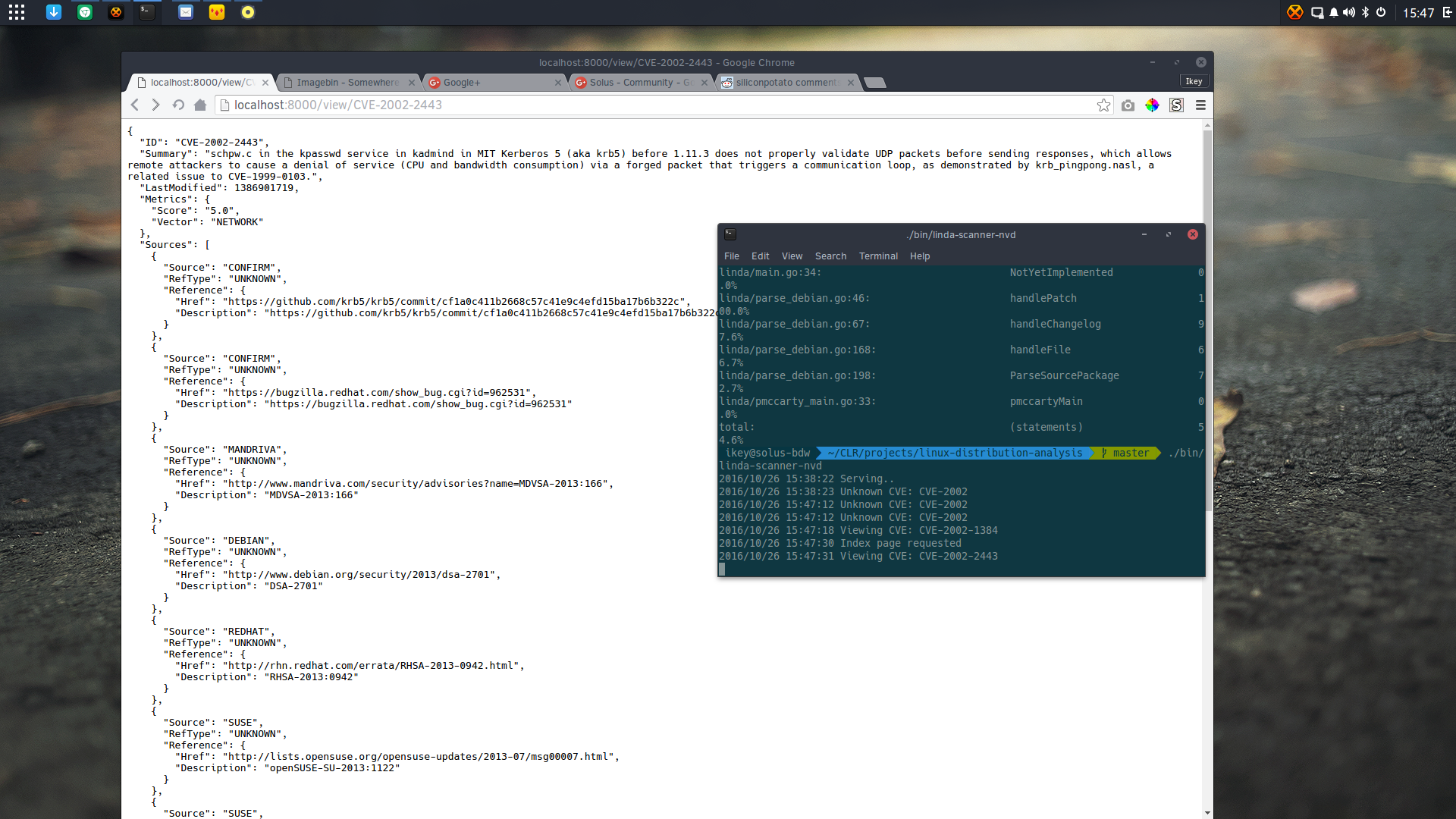The height and width of the screenshot is (819, 1456).
Task: Click the "LastModified": 1386901719 line
Action: [219, 188]
